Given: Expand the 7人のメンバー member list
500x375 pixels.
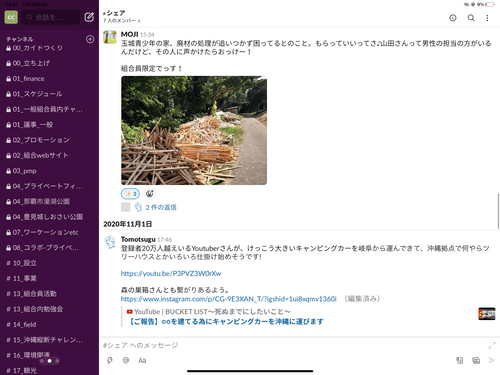Looking at the screenshot, I should 121,21.
